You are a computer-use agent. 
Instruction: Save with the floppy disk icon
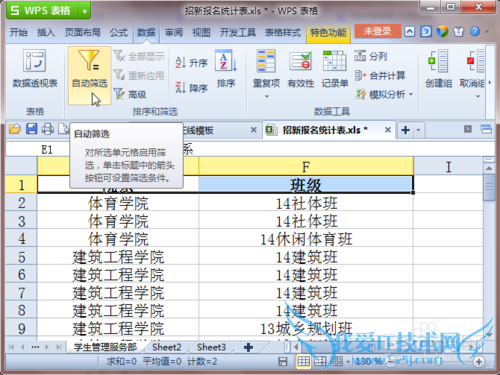click(x=31, y=129)
